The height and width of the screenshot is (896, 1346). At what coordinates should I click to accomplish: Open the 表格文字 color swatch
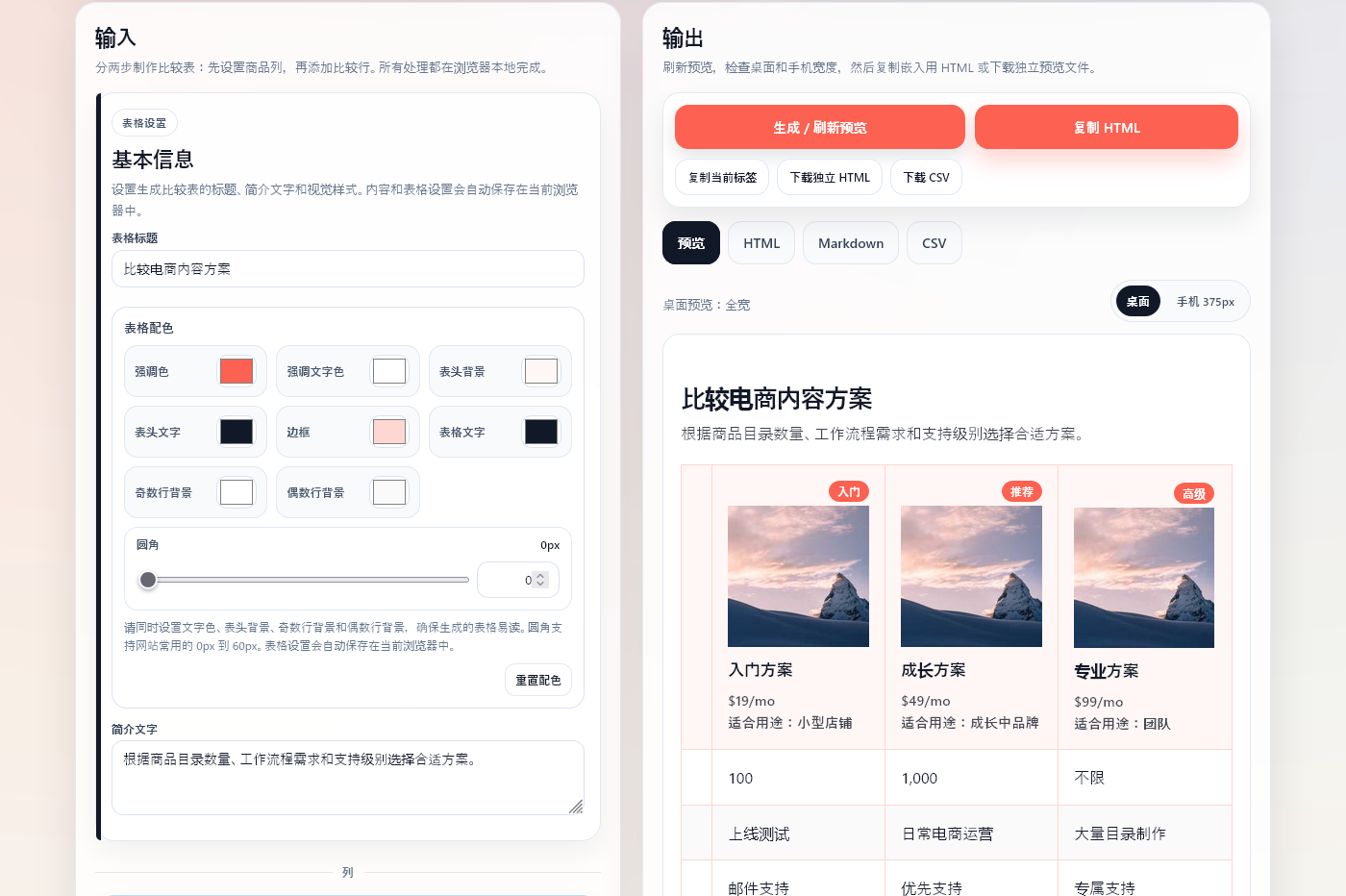pyautogui.click(x=541, y=432)
